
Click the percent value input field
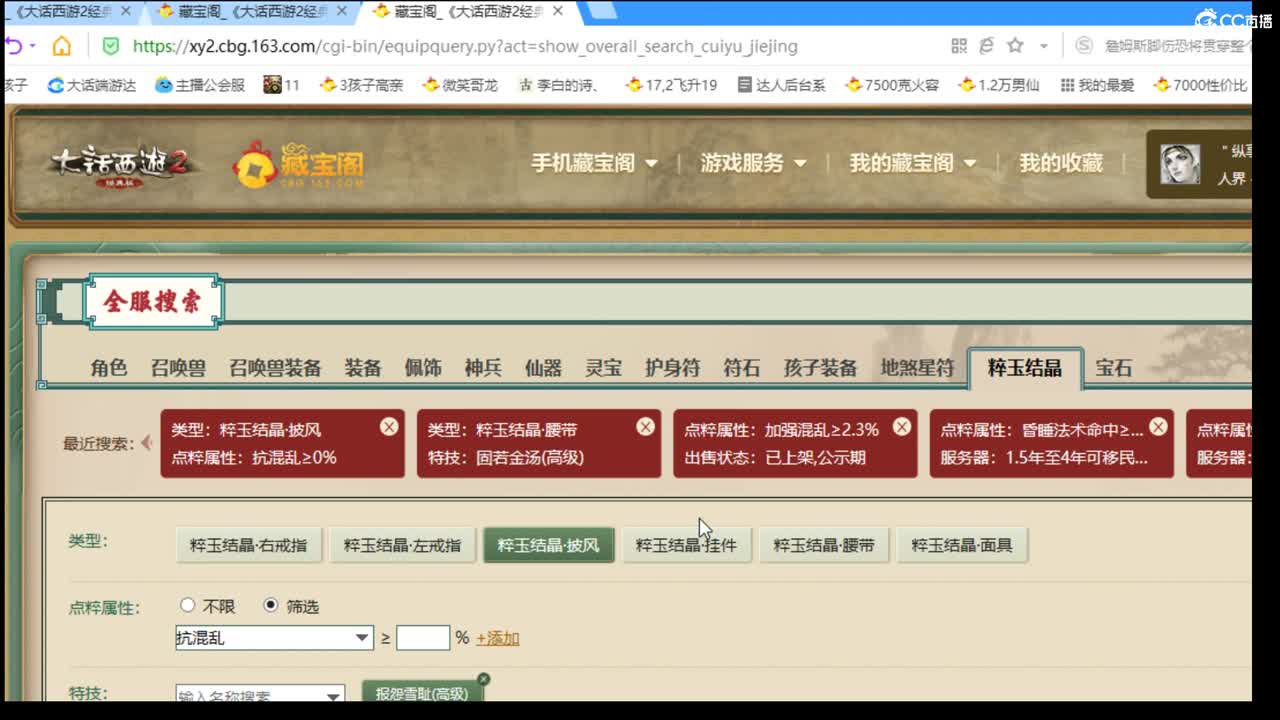click(x=423, y=638)
